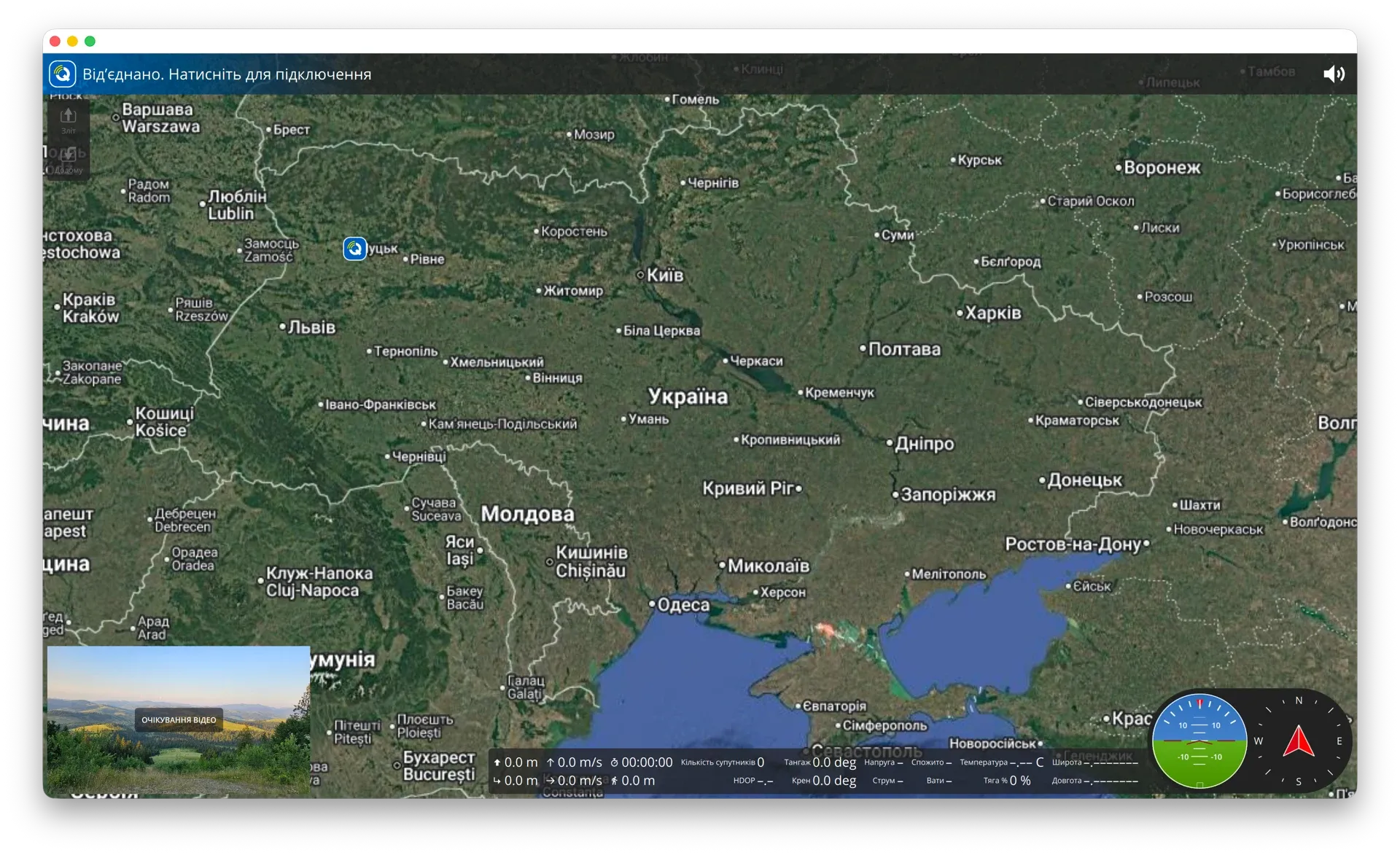Click the altitude up-arrow 0.0 m value
1400x855 pixels.
coord(516,762)
